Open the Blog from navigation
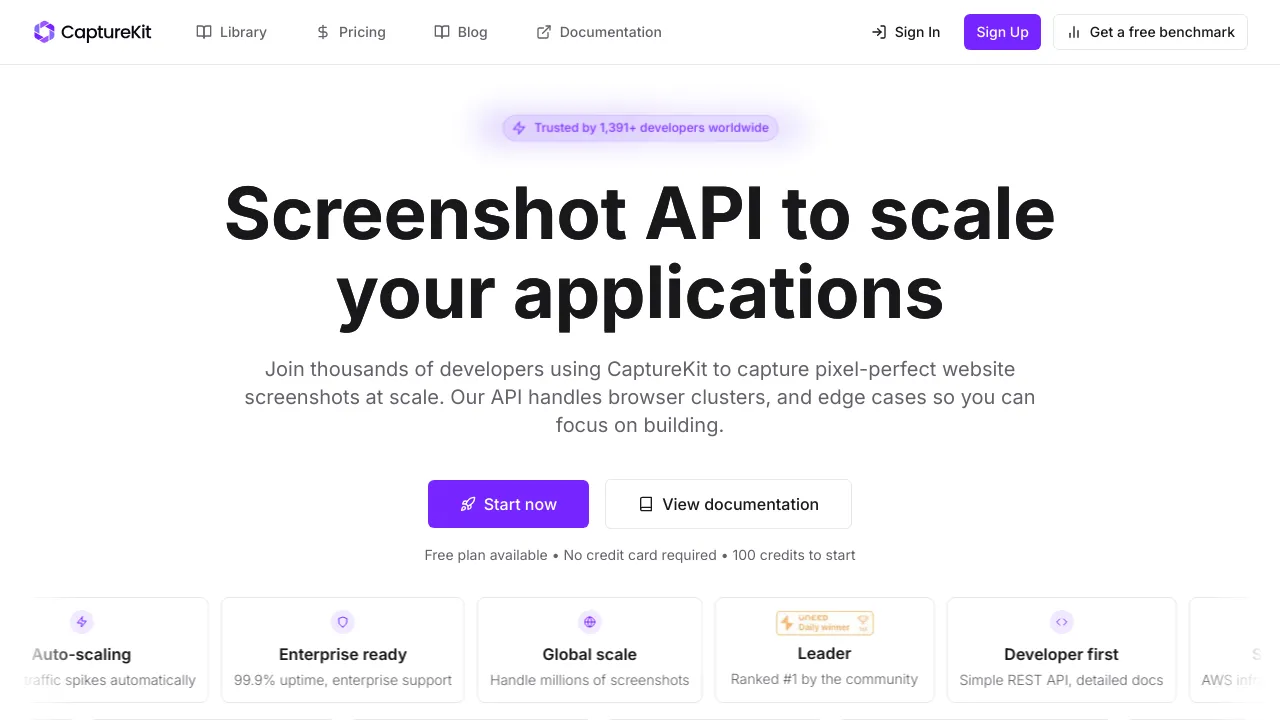This screenshot has height=720, width=1280. coord(461,32)
